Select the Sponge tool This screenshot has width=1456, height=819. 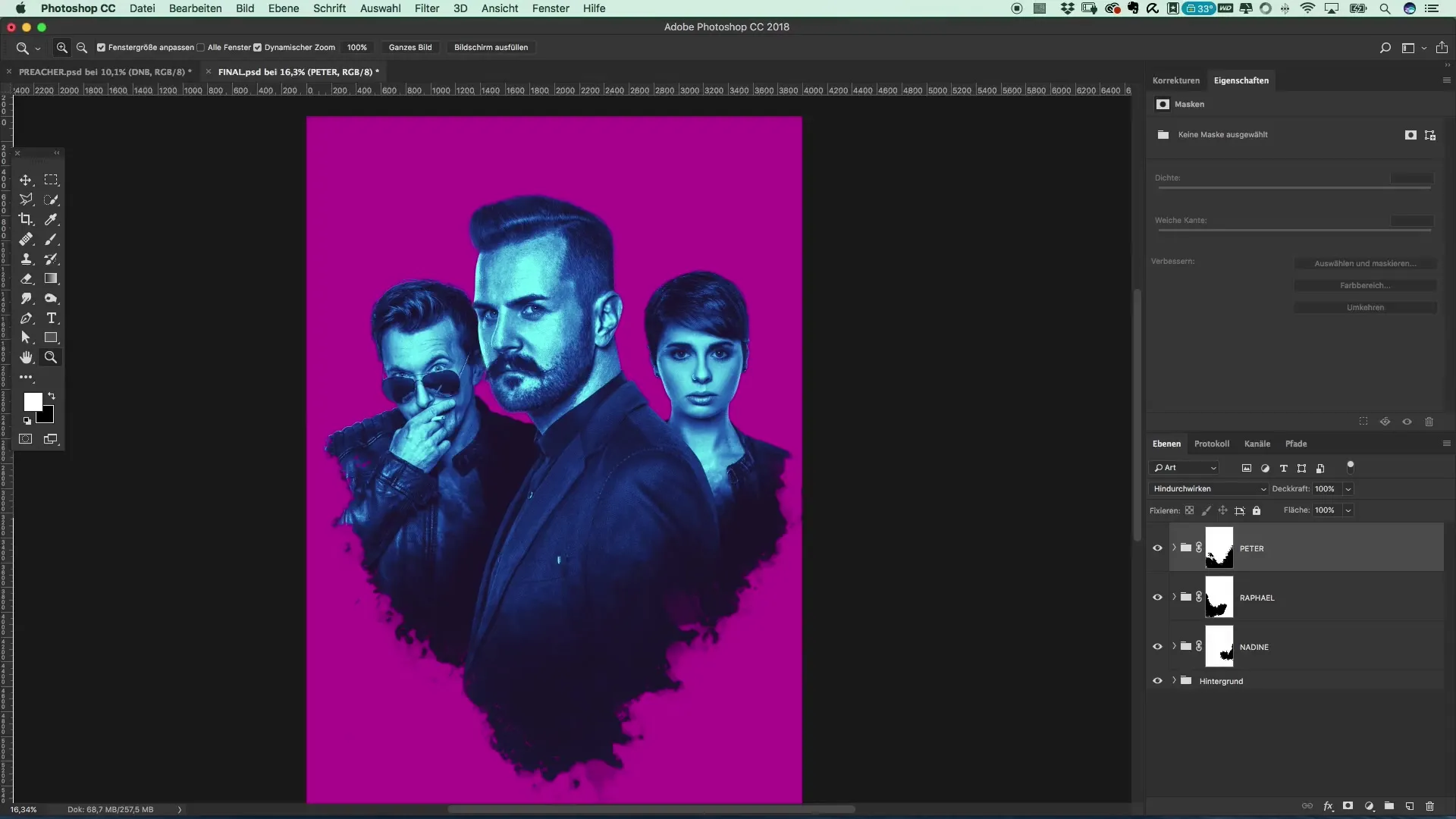click(x=51, y=298)
